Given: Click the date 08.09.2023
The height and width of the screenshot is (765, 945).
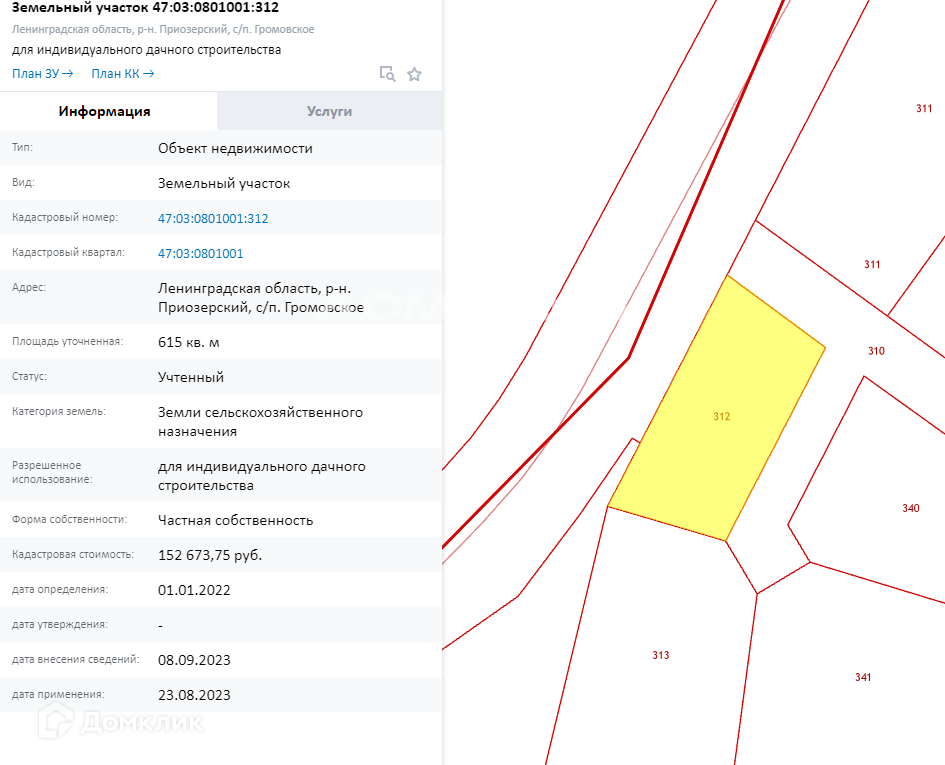Looking at the screenshot, I should click(x=194, y=660).
